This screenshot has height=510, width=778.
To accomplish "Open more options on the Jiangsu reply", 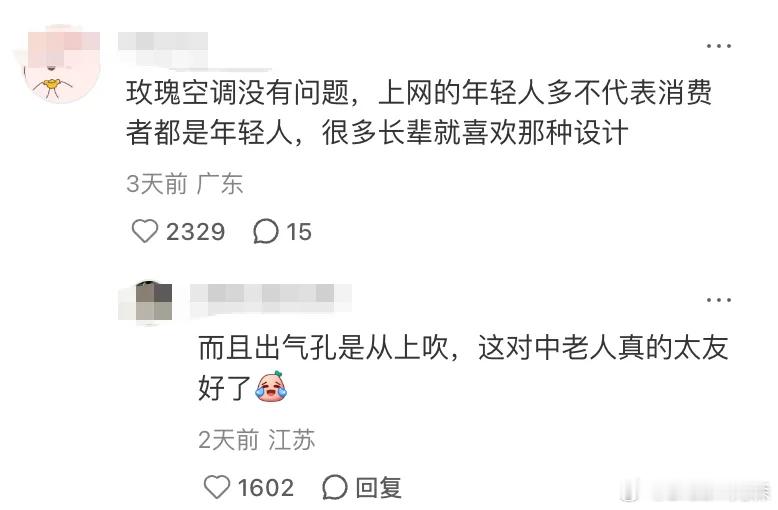I will 718,300.
